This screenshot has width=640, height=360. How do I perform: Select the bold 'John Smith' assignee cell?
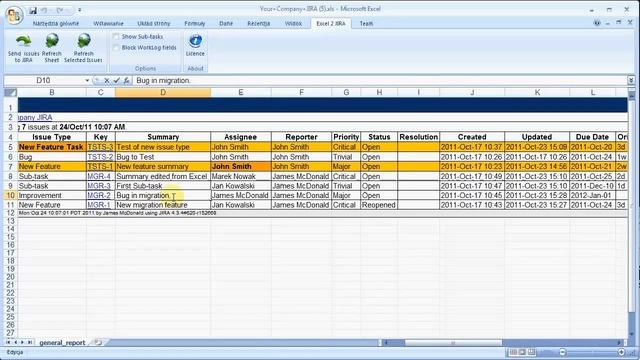(x=241, y=167)
